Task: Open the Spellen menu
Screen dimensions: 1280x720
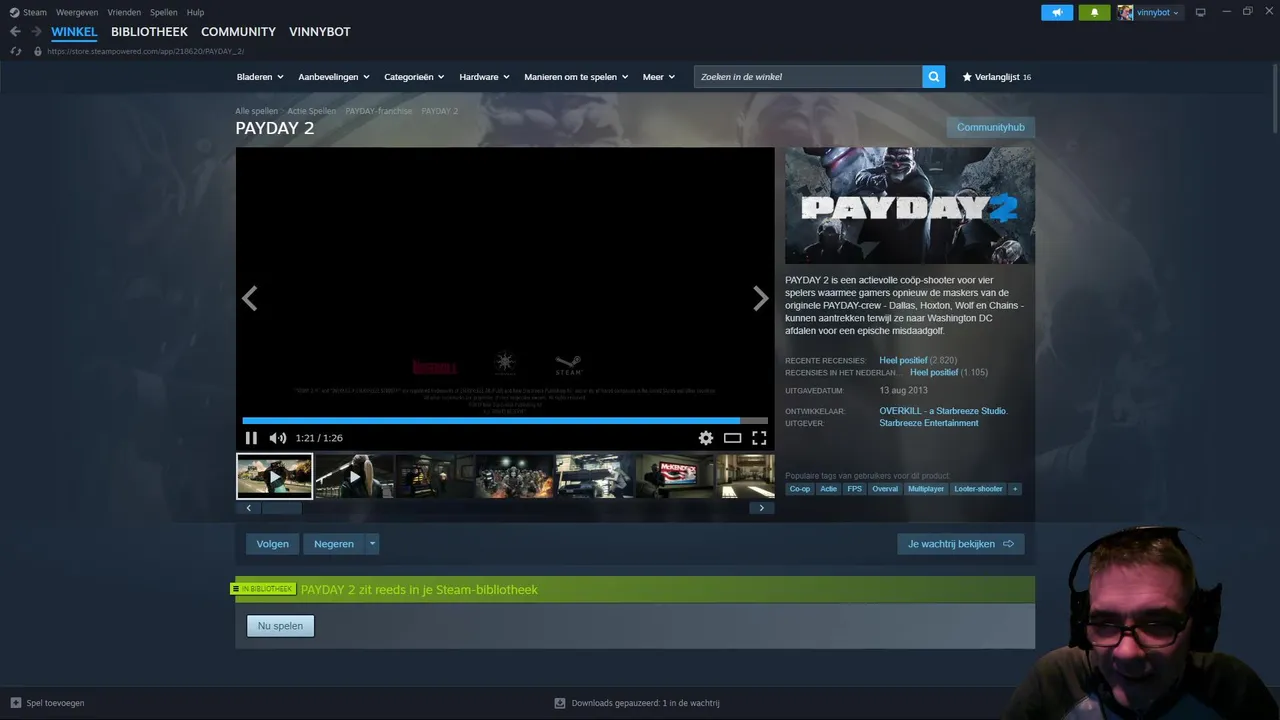Action: 164,12
